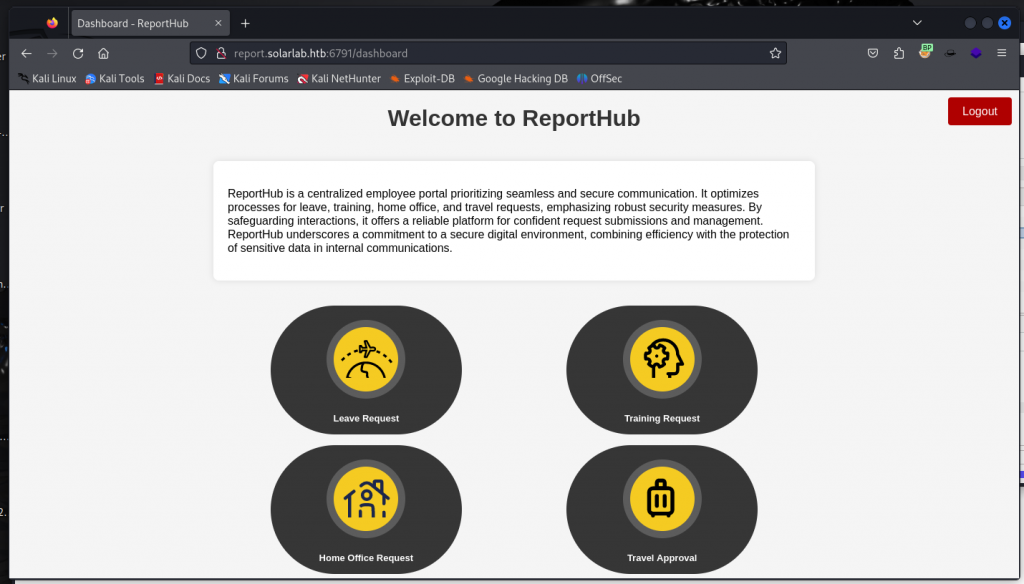The image size is (1024, 584).
Task: Open the shield tracking protection icon
Action: coord(201,54)
